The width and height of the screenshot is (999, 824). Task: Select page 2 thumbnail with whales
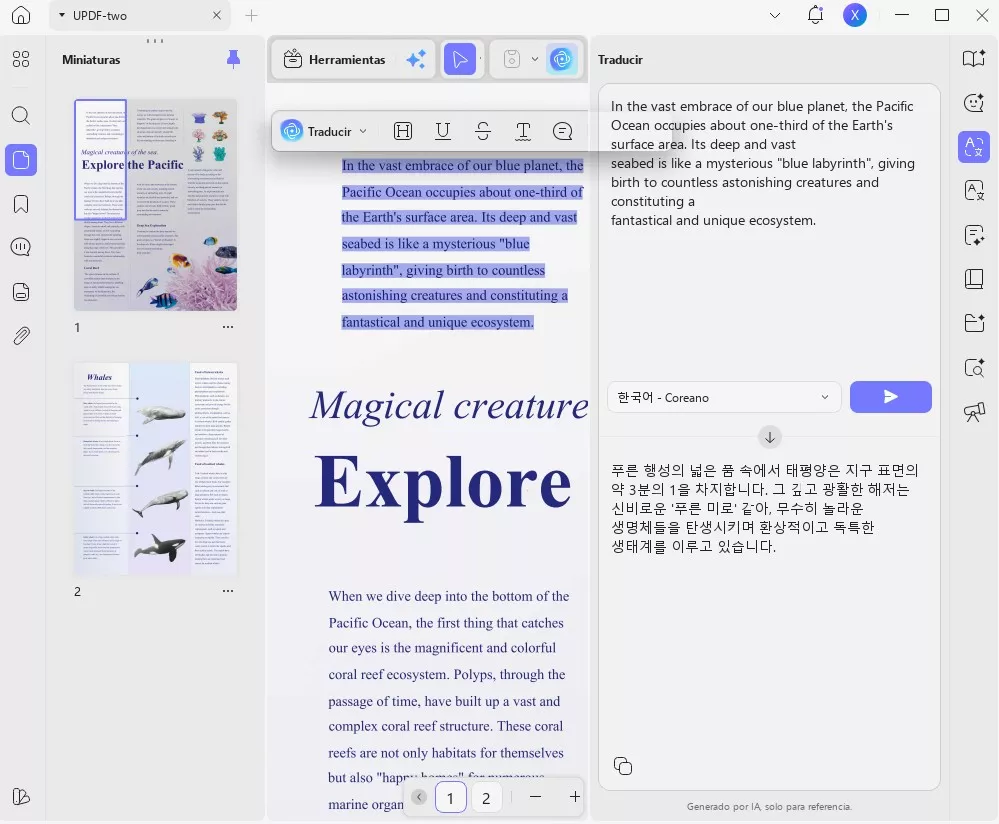155,469
